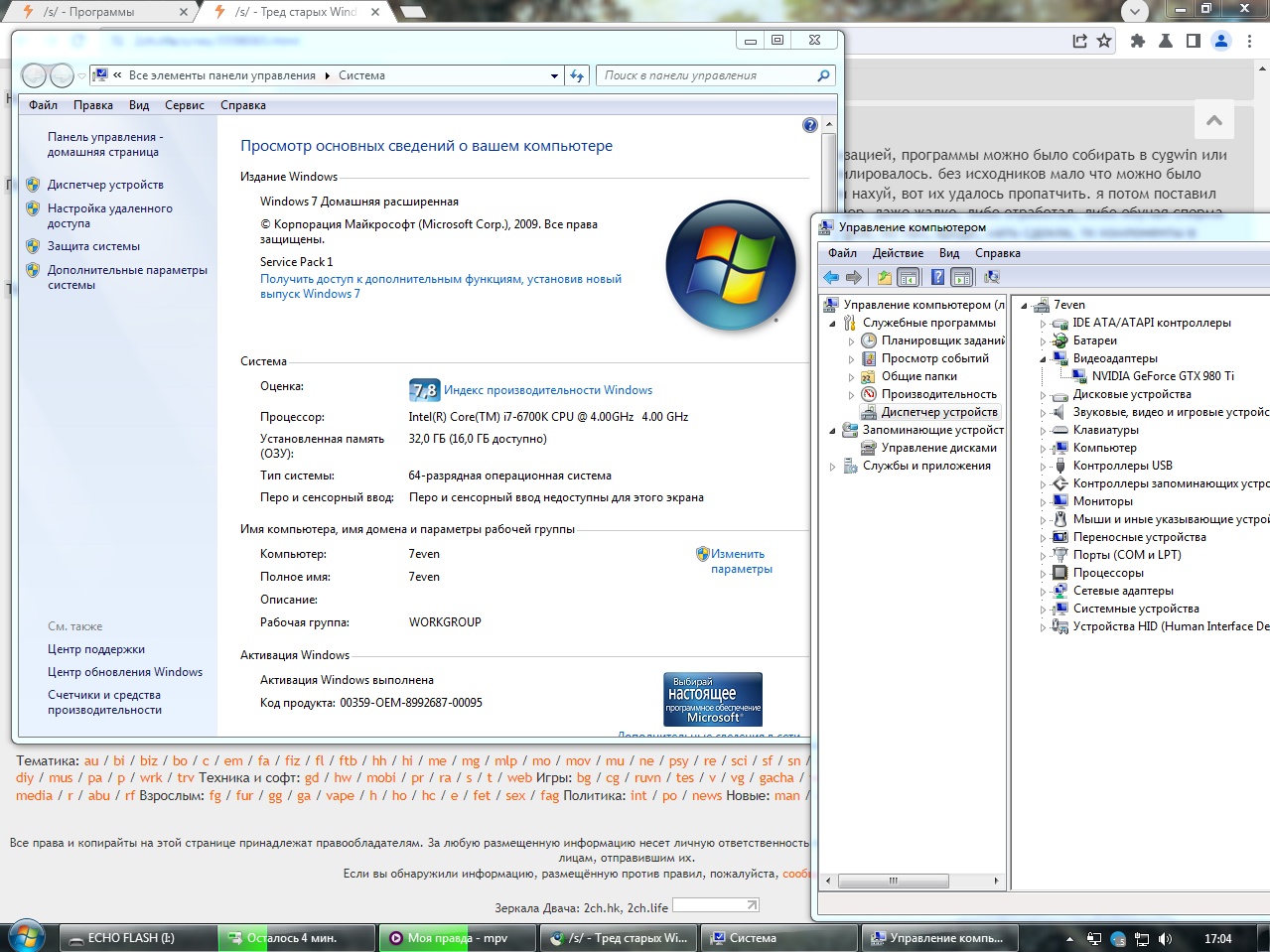Select Просмотр событий in the tree
Image resolution: width=1270 pixels, height=952 pixels.
coord(935,358)
